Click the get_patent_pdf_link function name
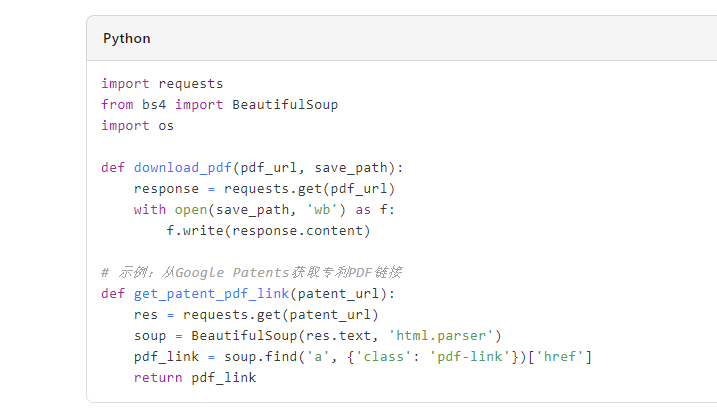This screenshot has width=717, height=415. click(x=211, y=293)
